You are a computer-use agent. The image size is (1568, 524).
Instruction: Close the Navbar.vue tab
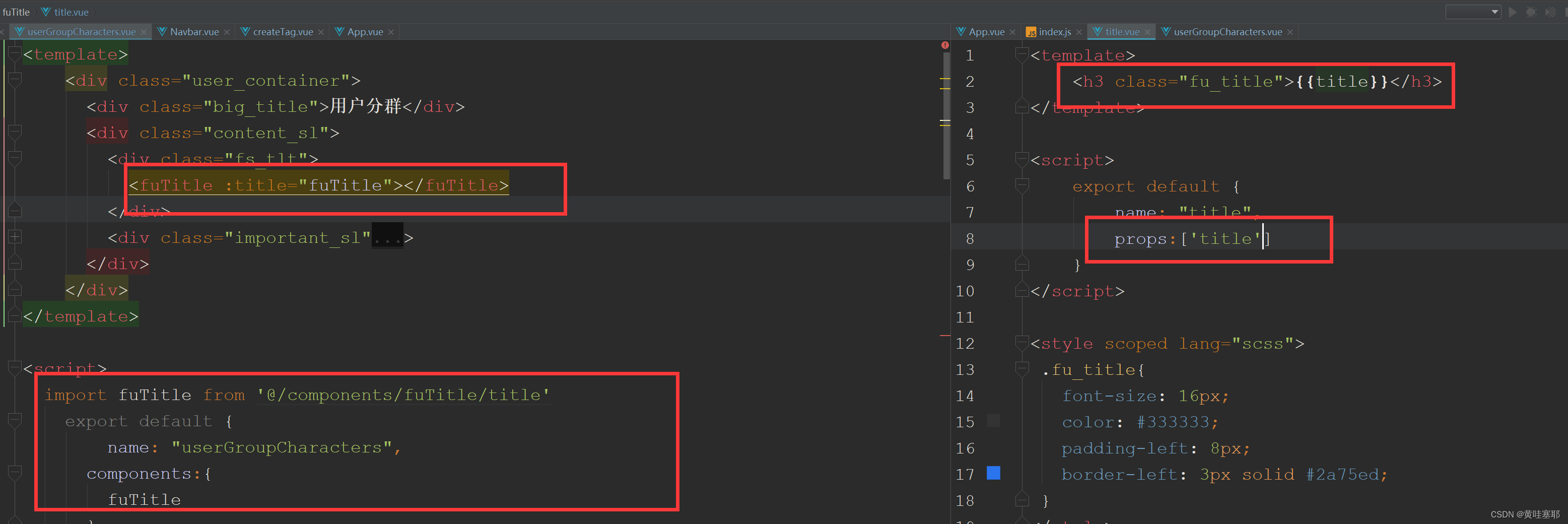[227, 32]
